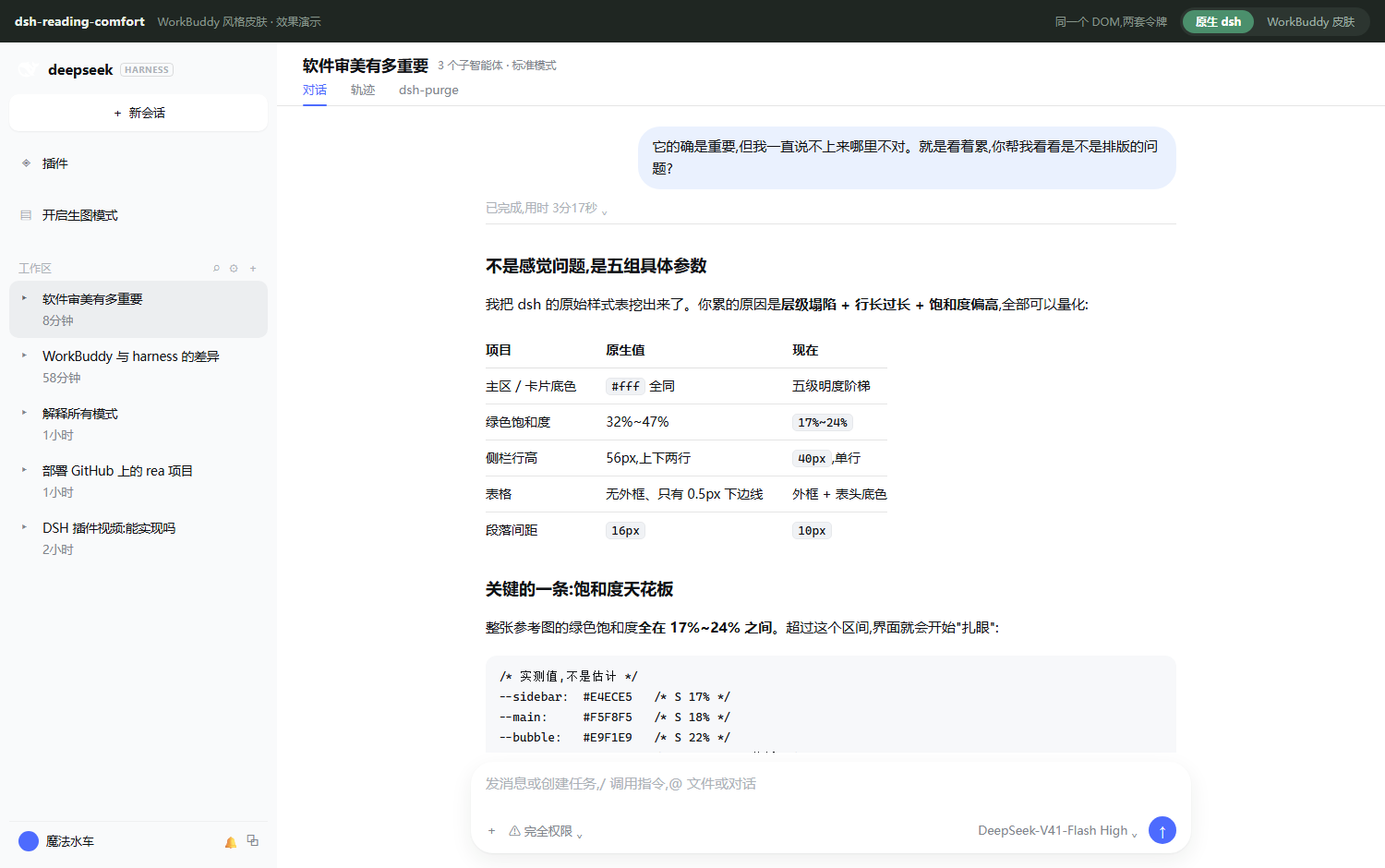The image size is (1385, 868).
Task: Switch skin to 原生 dsh
Action: (x=1218, y=21)
